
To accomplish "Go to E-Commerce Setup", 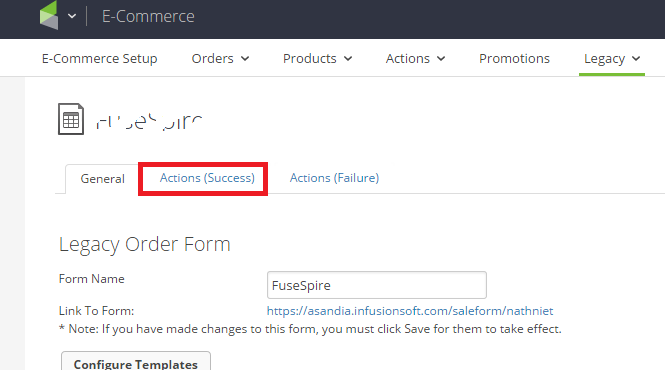I will 100,58.
